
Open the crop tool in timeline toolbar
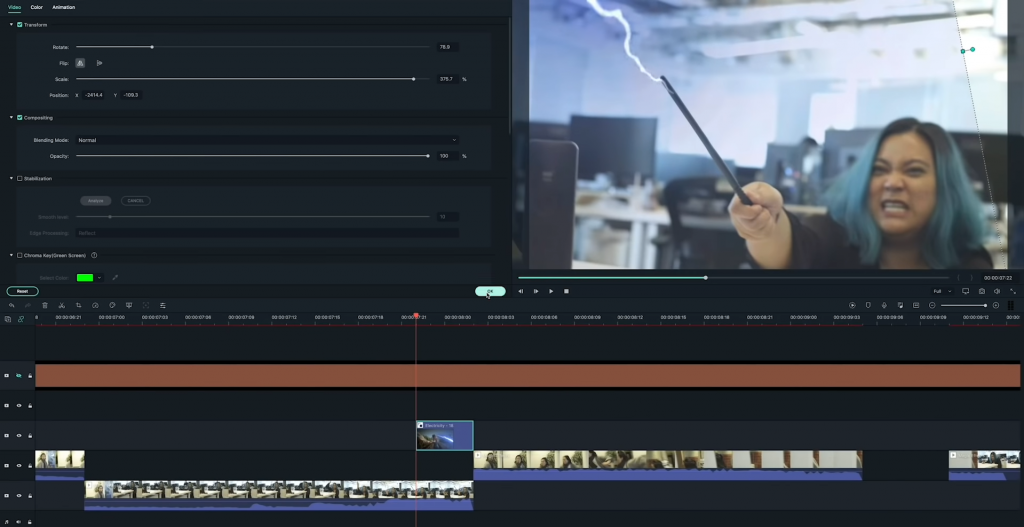click(78, 305)
